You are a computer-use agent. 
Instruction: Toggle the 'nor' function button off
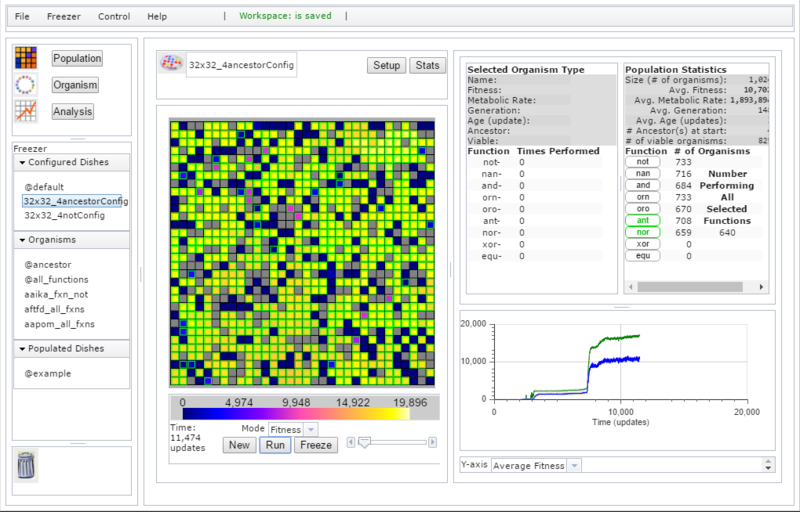642,231
